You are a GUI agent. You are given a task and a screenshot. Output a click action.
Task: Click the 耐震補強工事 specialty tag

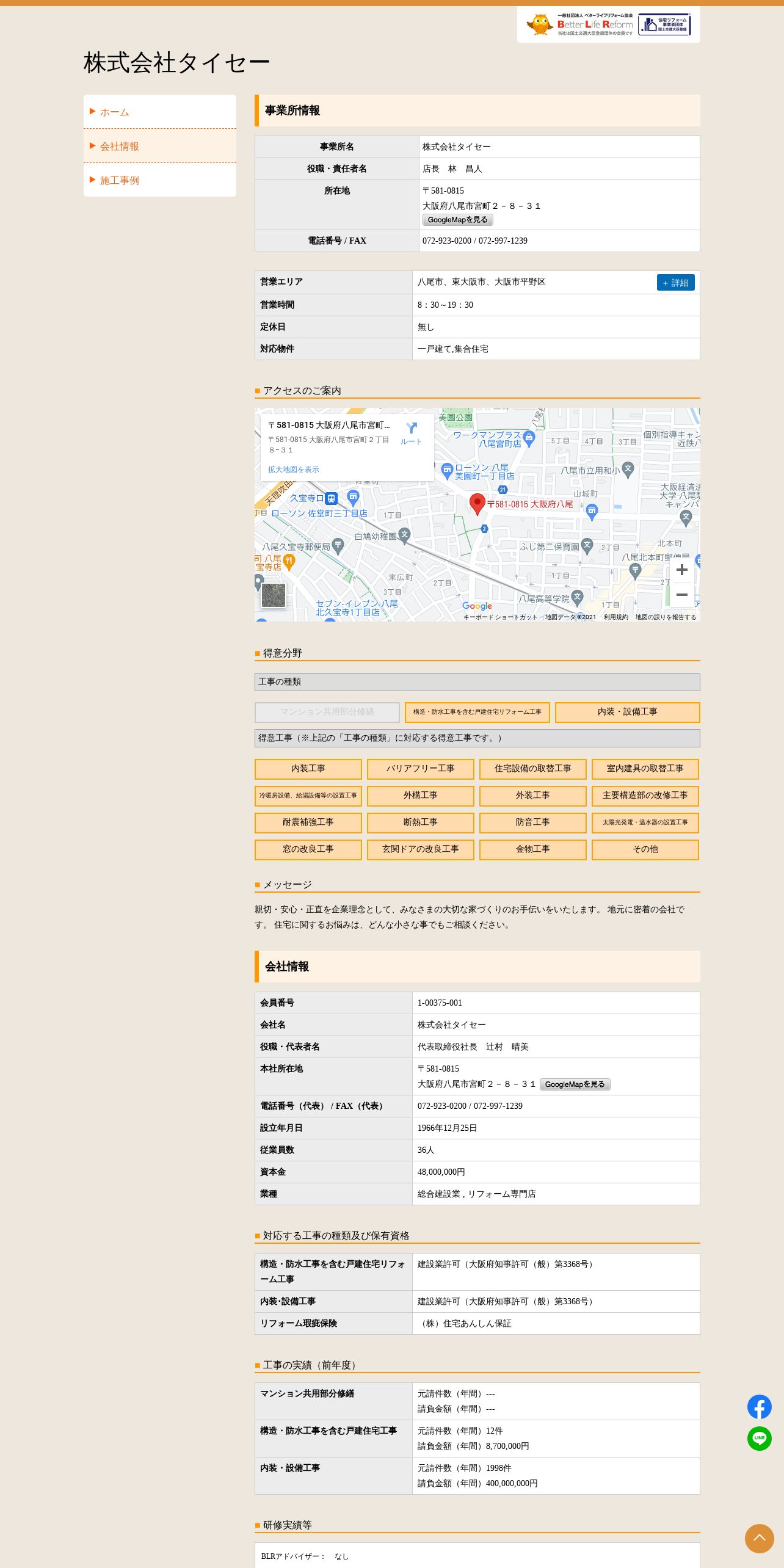click(308, 822)
